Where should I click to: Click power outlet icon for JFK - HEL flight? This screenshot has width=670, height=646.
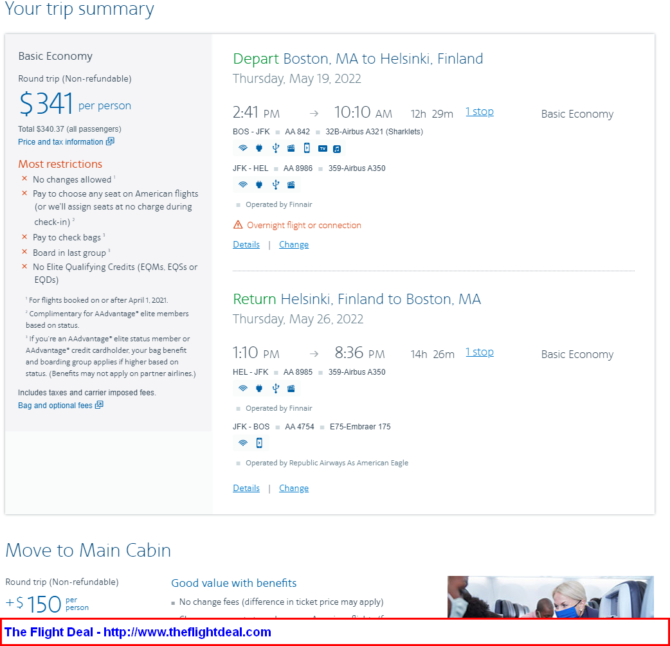(259, 185)
